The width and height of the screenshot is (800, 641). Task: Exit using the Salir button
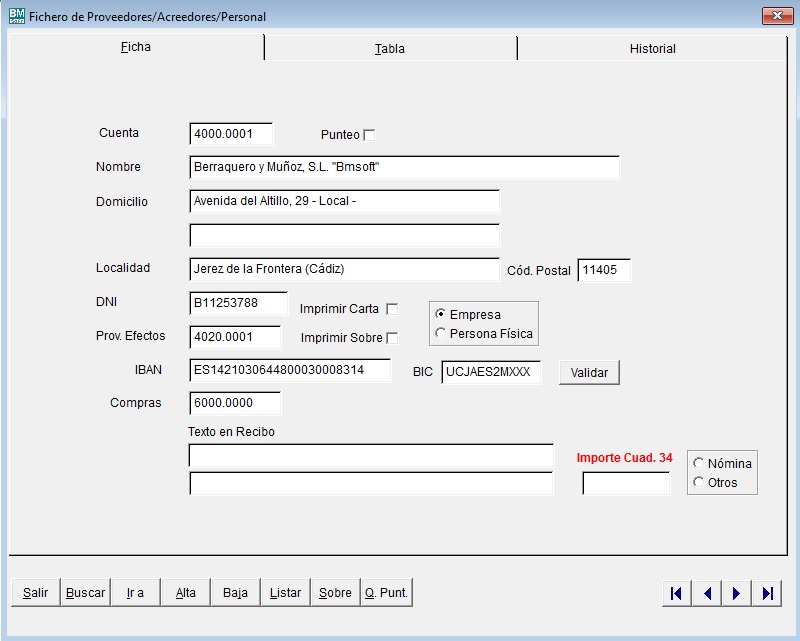[35, 593]
